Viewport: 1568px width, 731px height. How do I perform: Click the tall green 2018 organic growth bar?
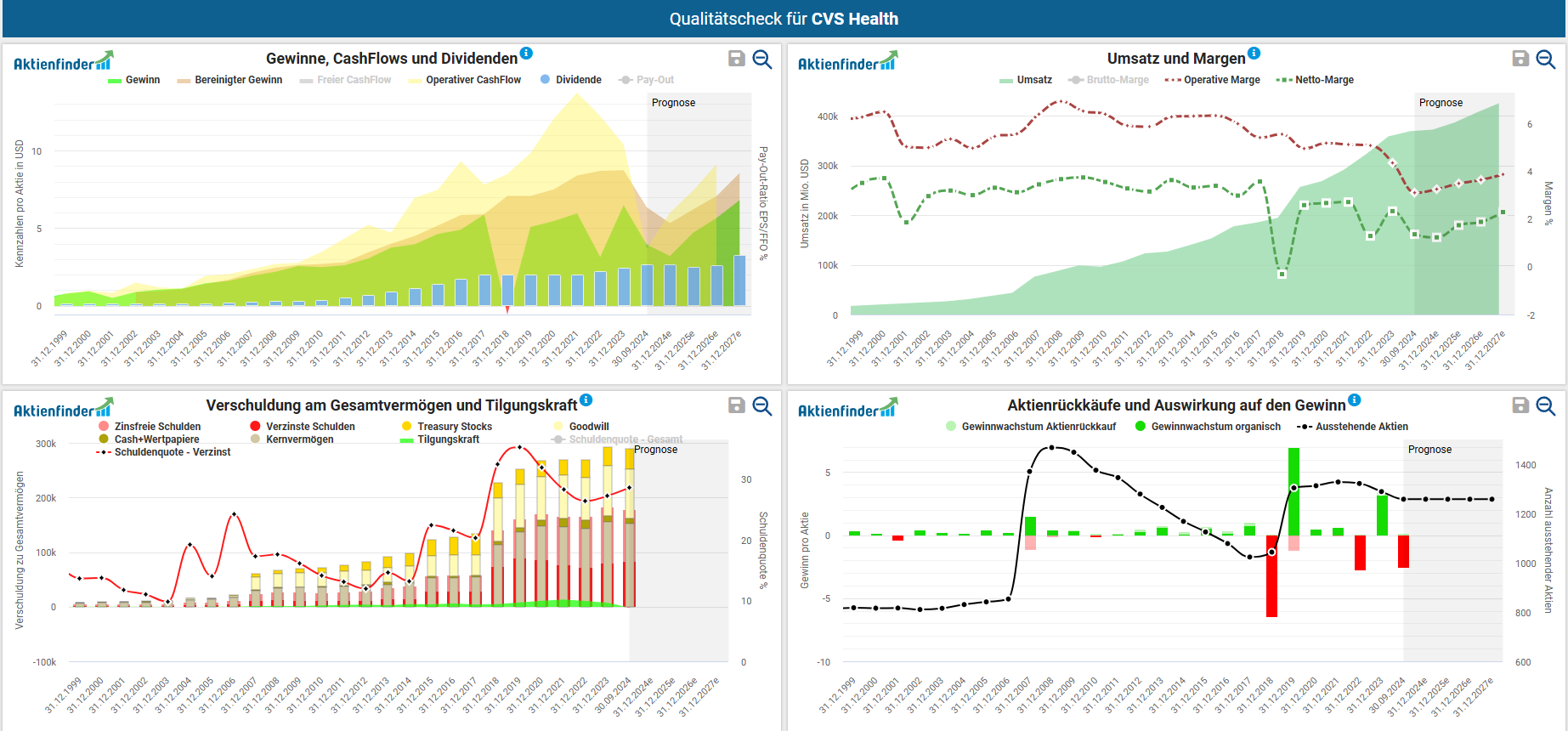[1293, 491]
